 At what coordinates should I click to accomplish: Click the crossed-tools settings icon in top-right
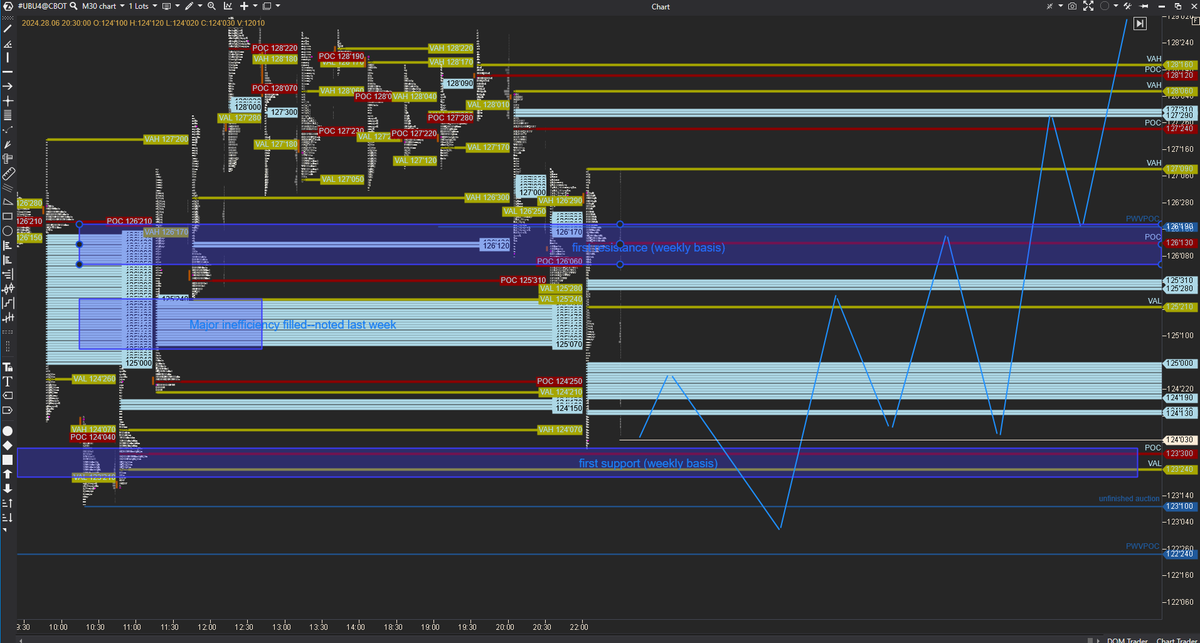pos(1128,6)
